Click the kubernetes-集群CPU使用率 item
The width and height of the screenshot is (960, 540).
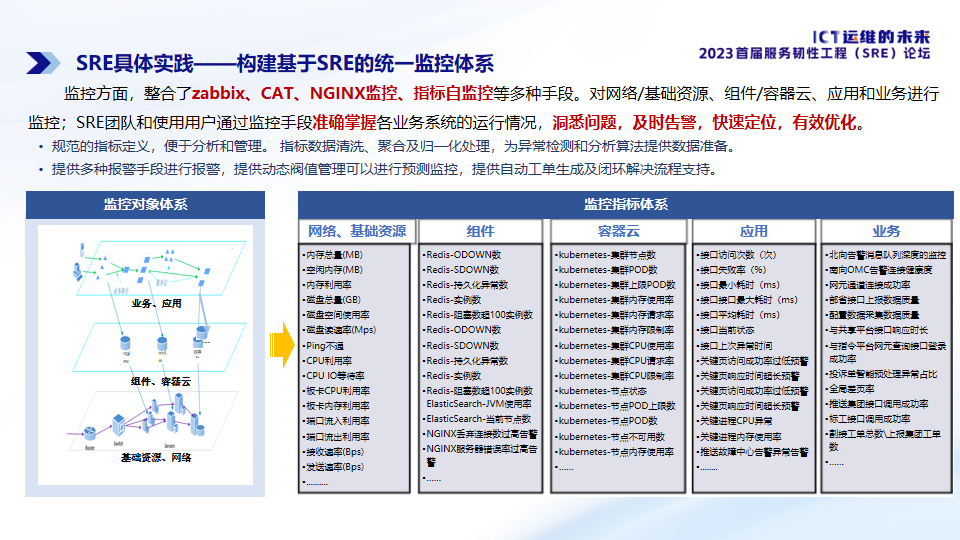(615, 346)
